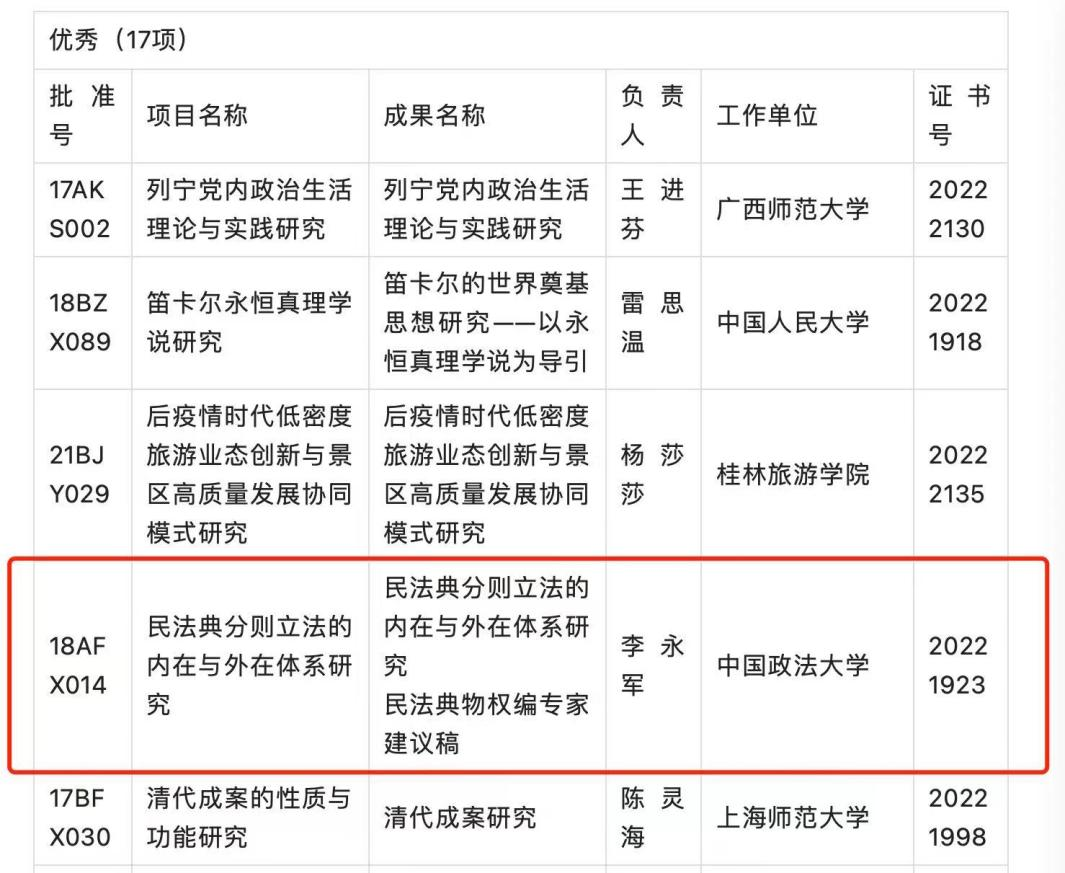Select approval number 18AFX014 in highlighted row
This screenshot has width=1065, height=873.
pyautogui.click(x=78, y=665)
